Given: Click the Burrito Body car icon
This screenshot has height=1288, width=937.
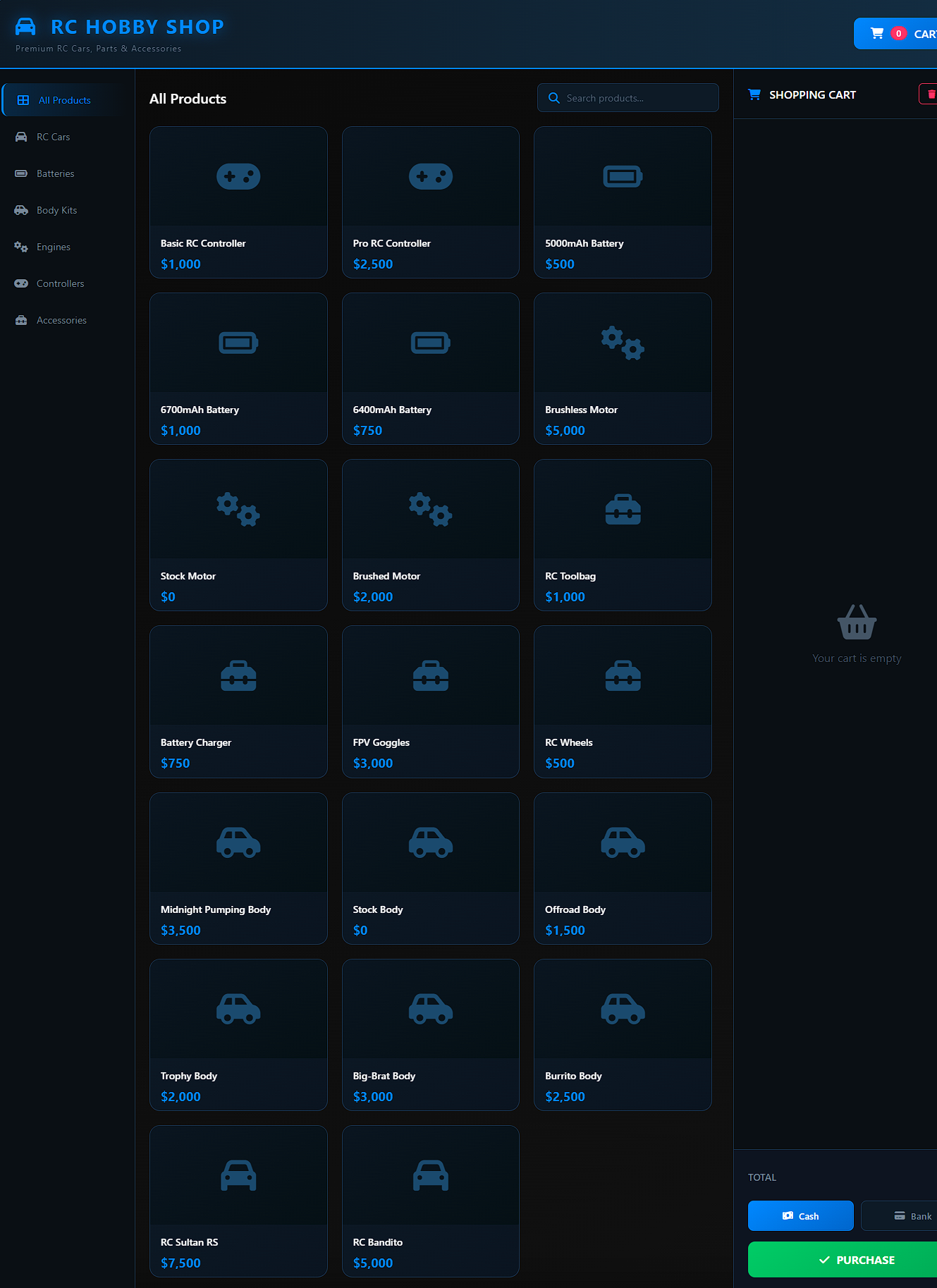Looking at the screenshot, I should 623,1009.
